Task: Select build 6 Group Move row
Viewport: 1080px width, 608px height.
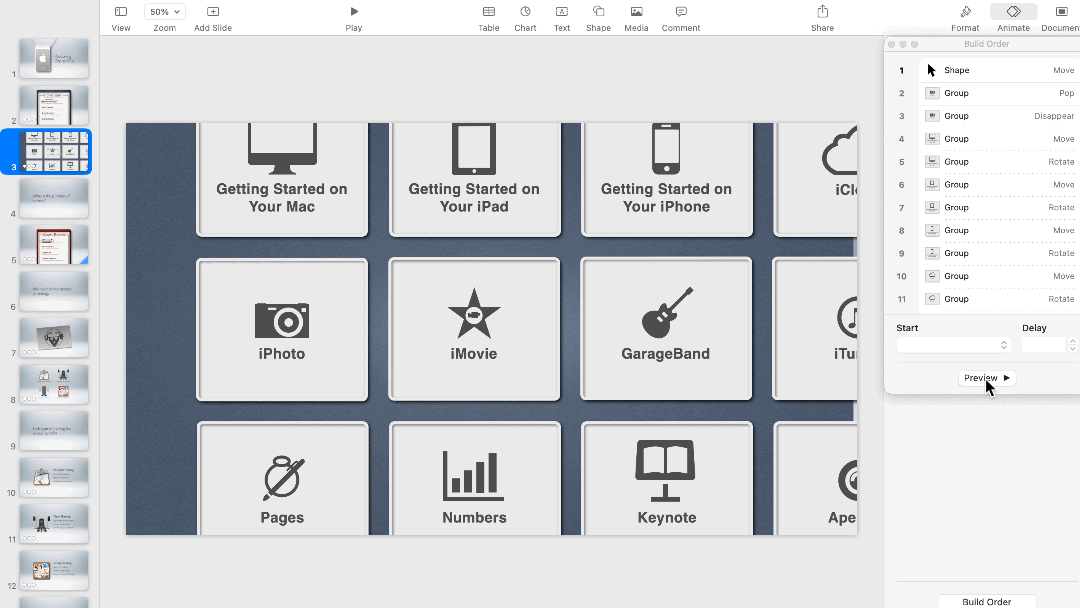Action: 999,185
